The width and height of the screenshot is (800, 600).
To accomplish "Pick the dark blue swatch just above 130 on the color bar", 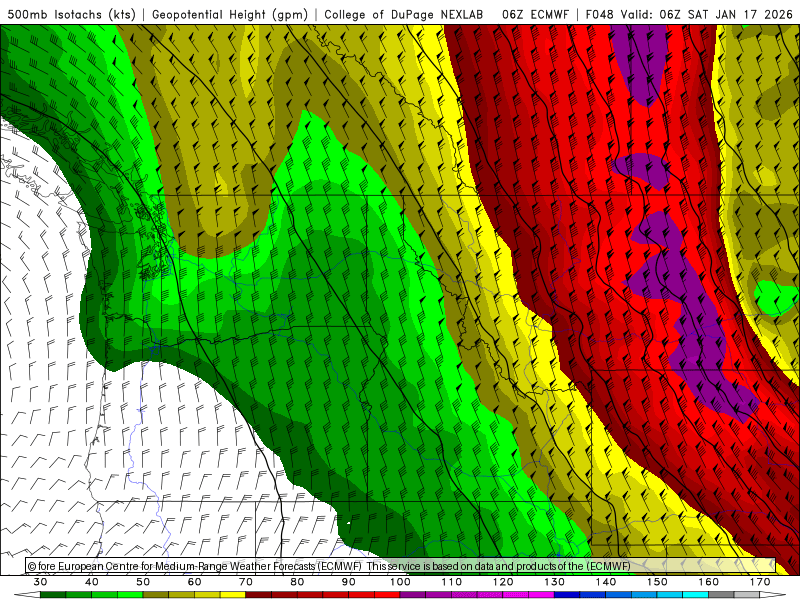I will pos(567,595).
